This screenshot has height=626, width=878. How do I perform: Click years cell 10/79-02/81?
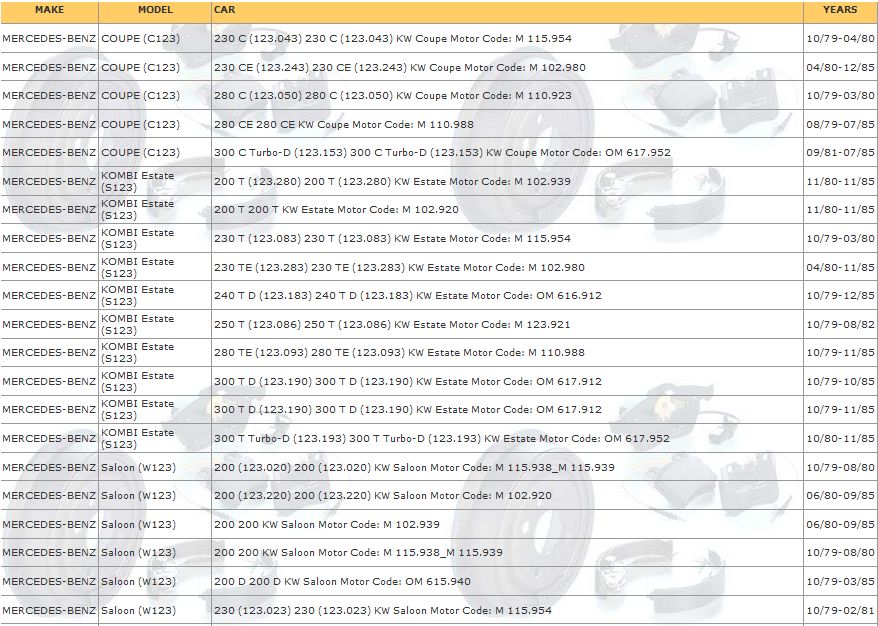(840, 611)
